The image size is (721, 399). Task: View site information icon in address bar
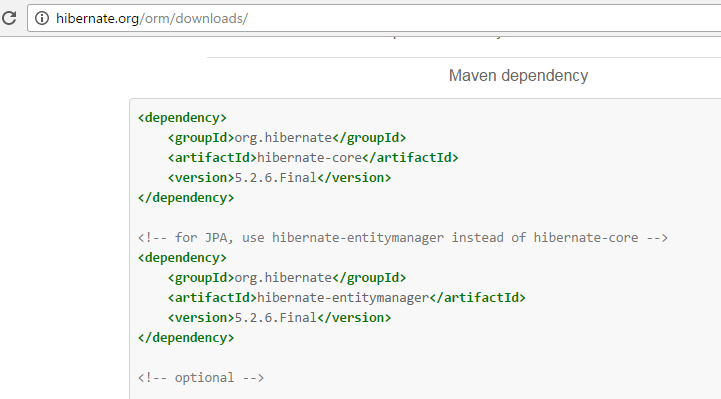42,18
